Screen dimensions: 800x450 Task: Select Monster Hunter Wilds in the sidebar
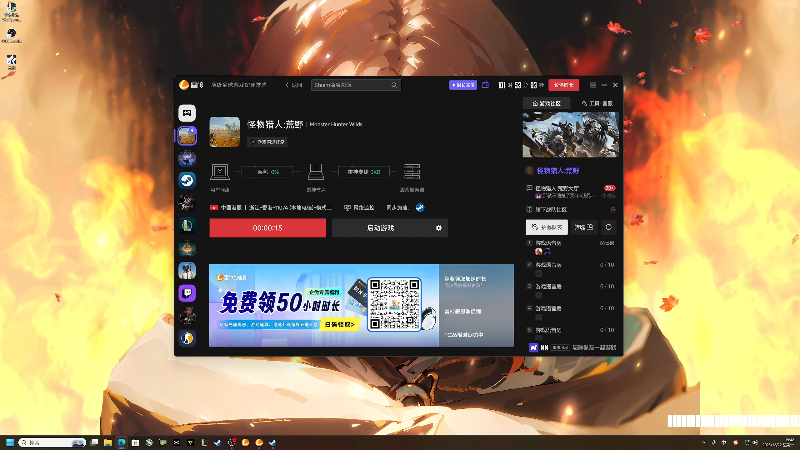187,136
